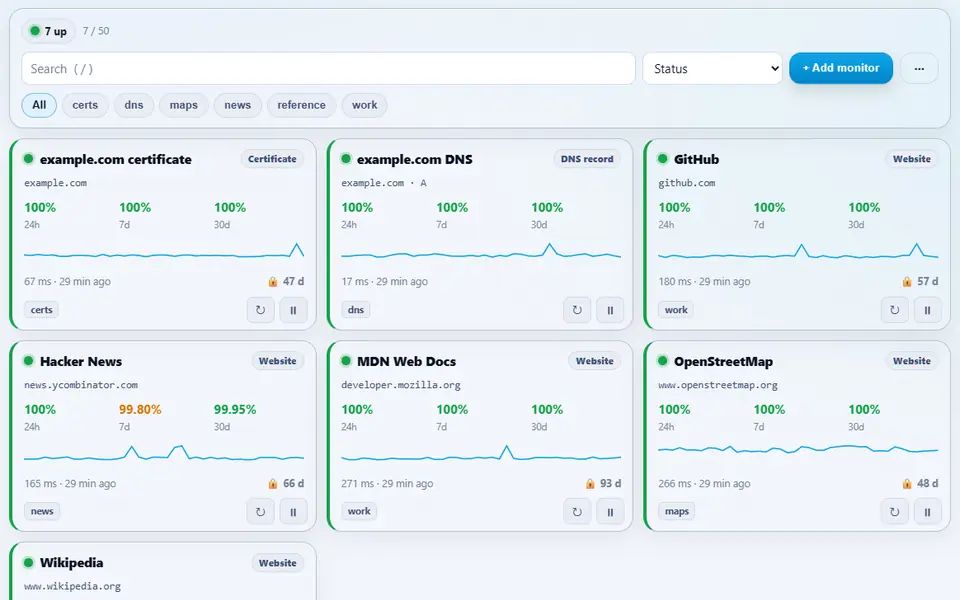Refresh the GitHub monitor

[894, 310]
